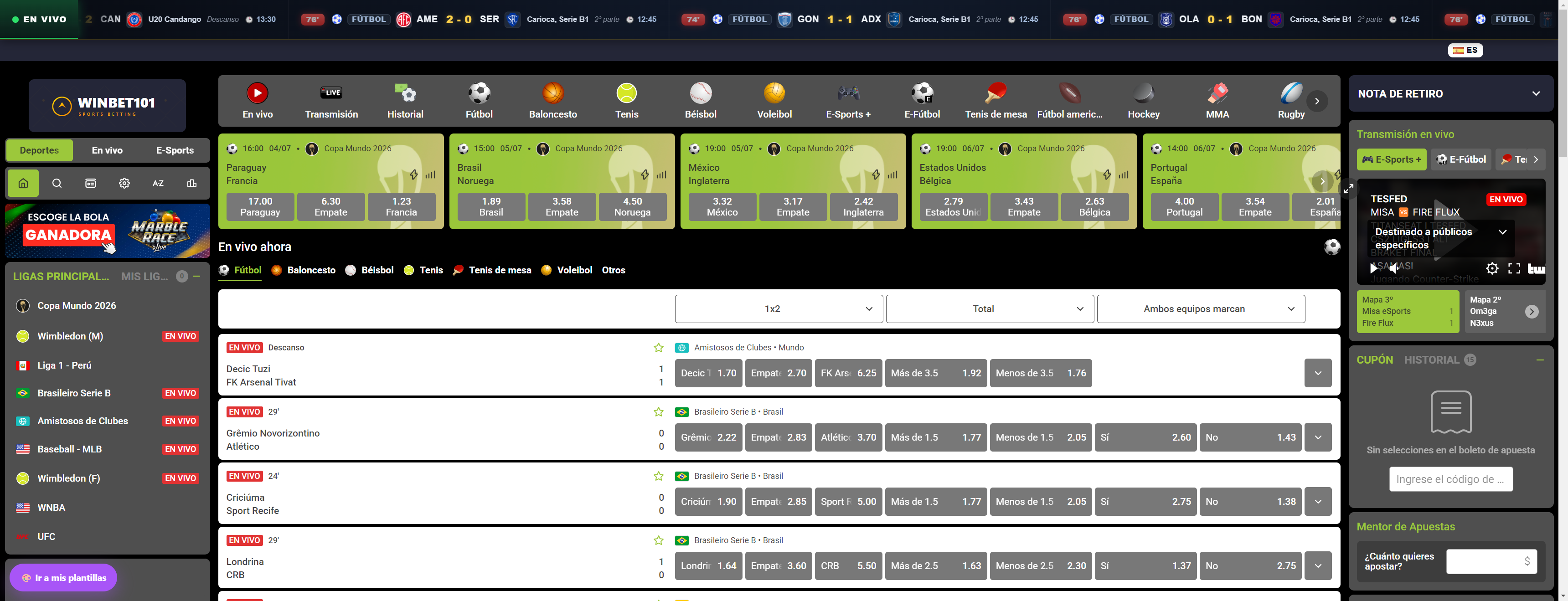
Task: Favorite the Decic Tuzi match star
Action: [x=659, y=347]
